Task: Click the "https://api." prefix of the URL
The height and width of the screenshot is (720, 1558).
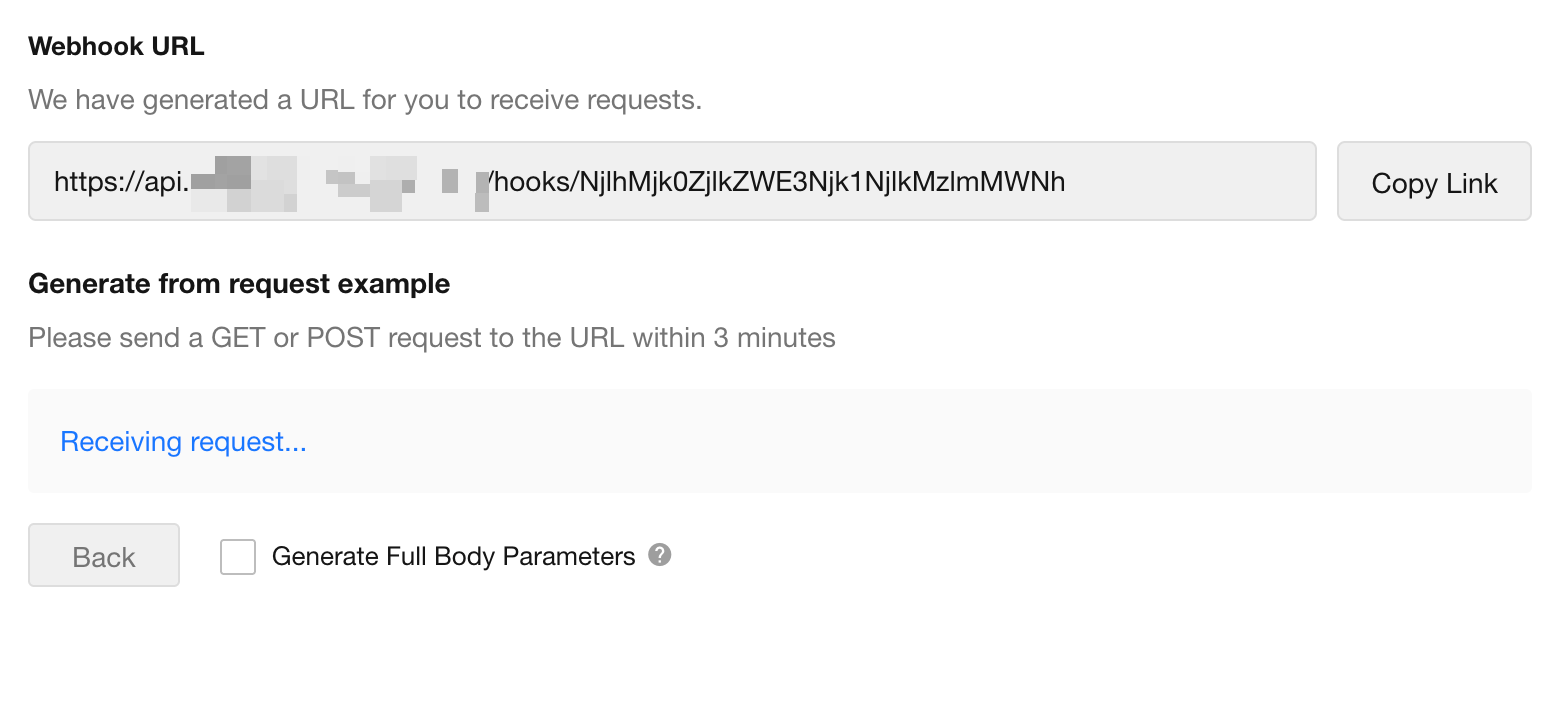Action: (x=121, y=182)
